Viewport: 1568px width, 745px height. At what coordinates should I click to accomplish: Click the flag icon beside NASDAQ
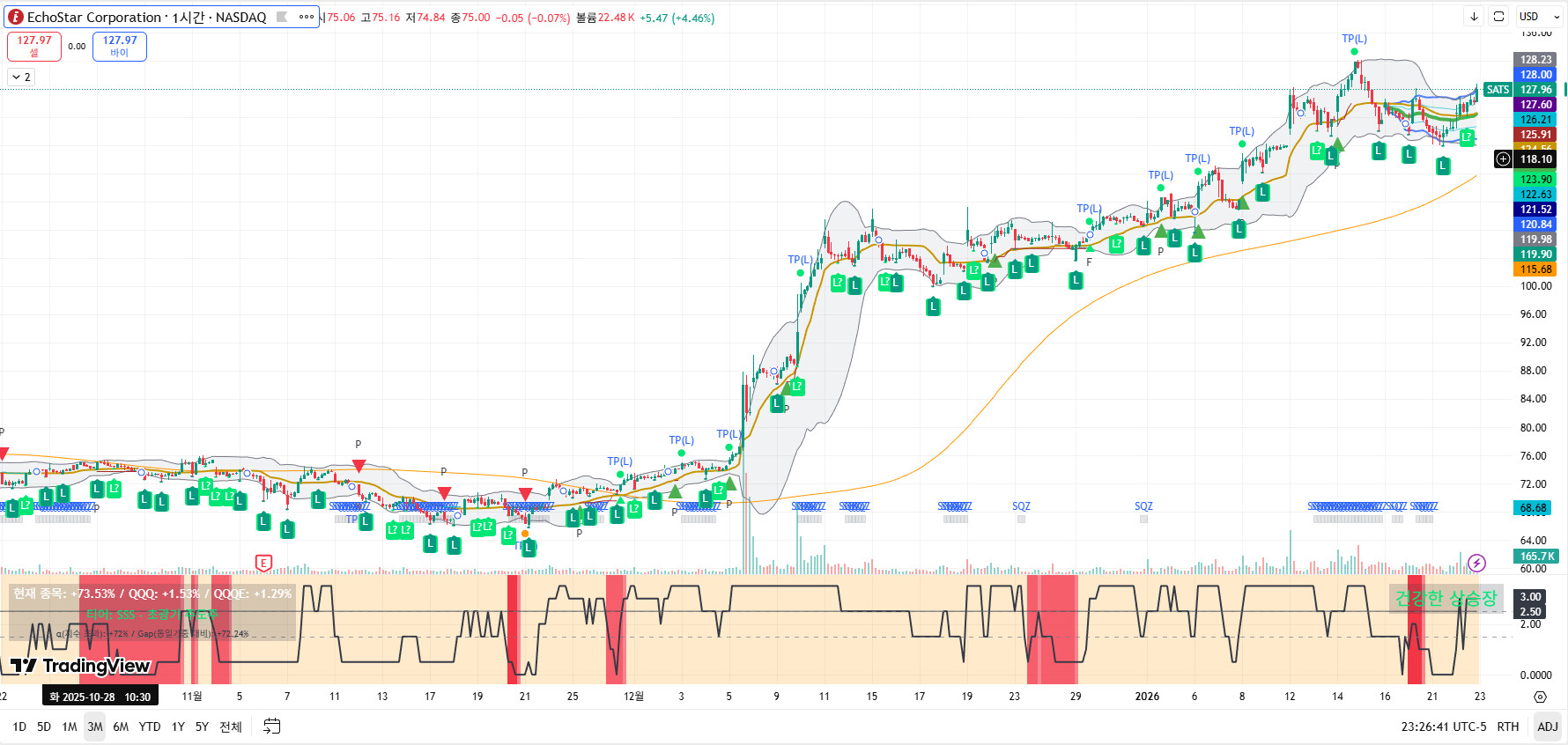pyautogui.click(x=282, y=17)
